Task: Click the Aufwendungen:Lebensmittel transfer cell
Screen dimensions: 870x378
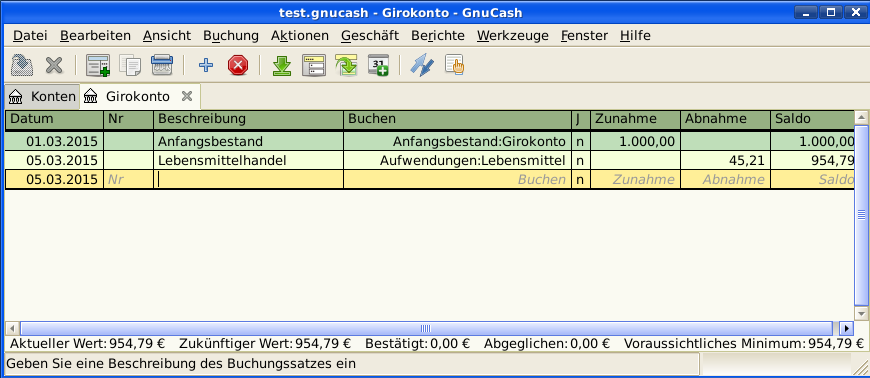Action: click(x=458, y=161)
